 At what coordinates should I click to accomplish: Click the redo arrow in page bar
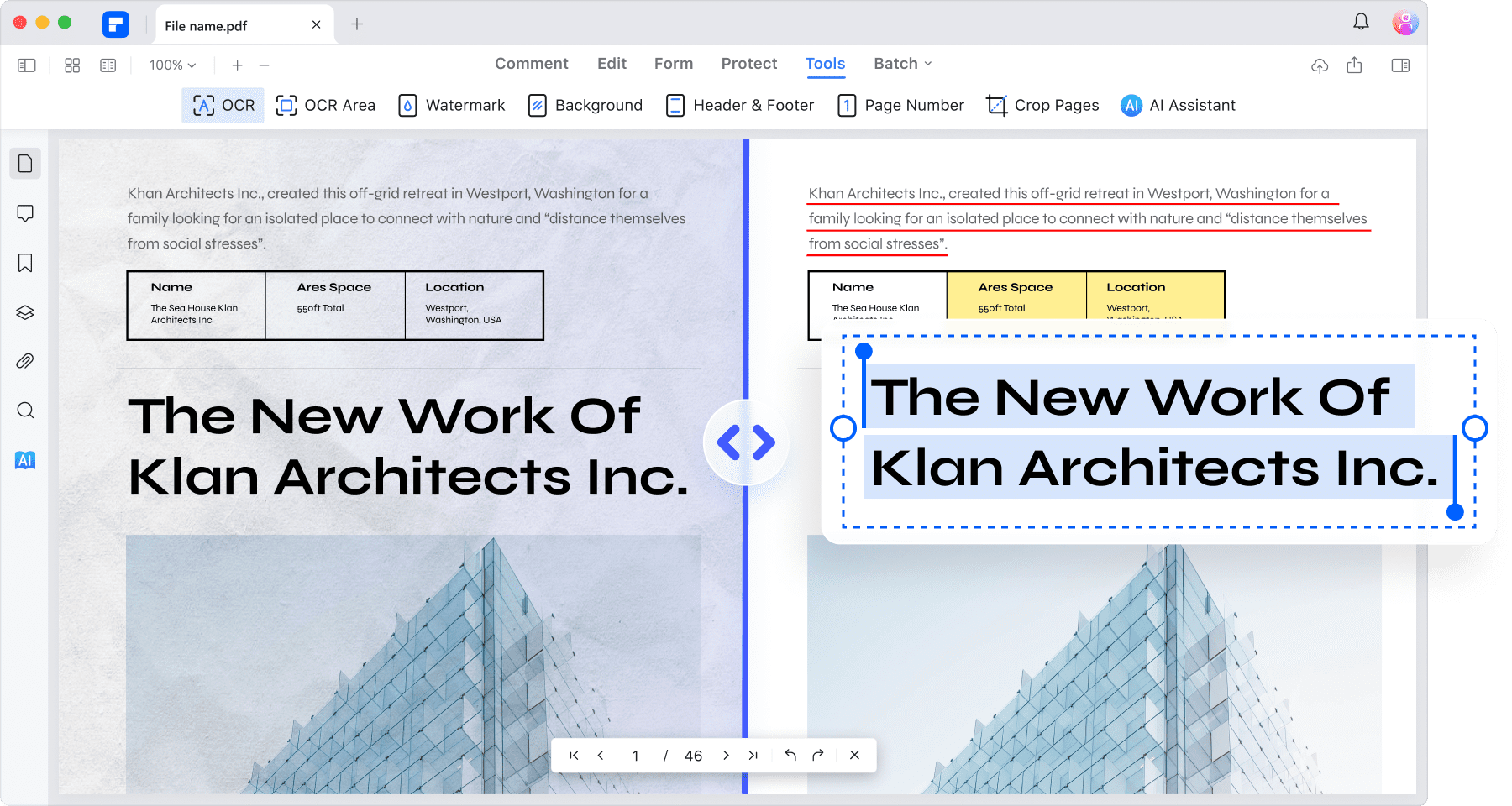click(x=818, y=756)
